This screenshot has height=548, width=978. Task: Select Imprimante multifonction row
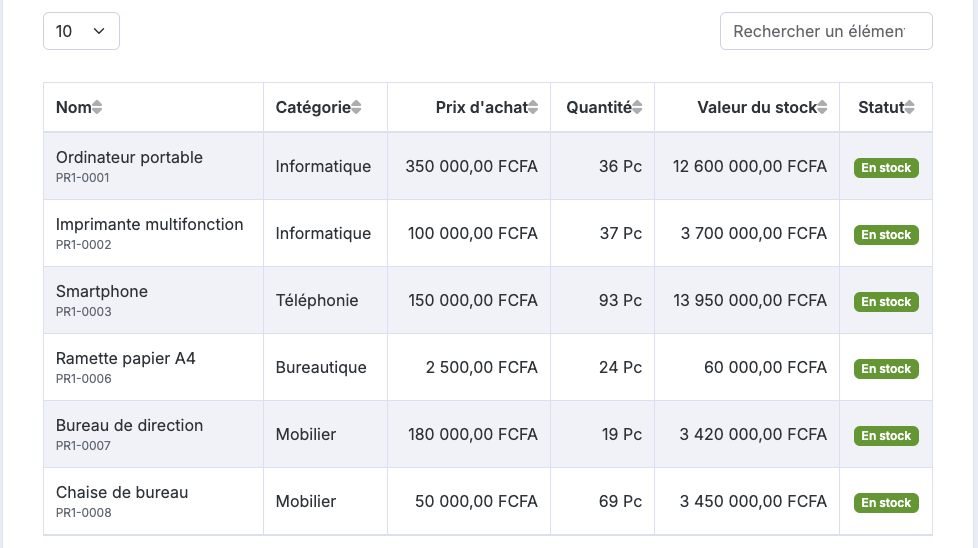pyautogui.click(x=488, y=233)
